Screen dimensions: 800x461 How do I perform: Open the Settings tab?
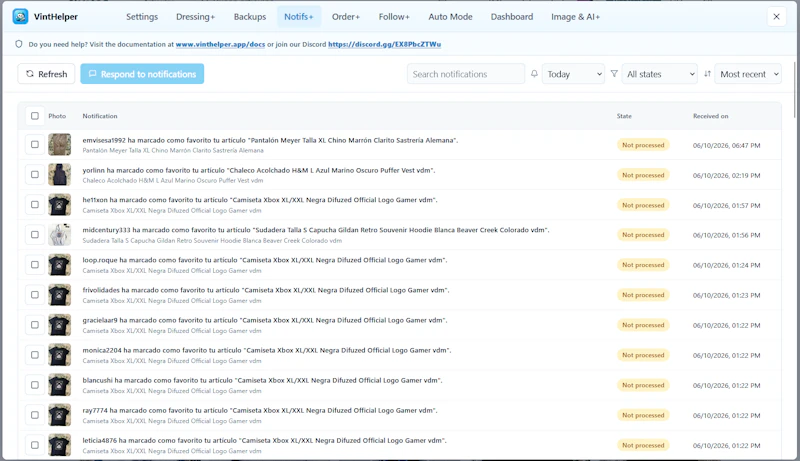(142, 16)
